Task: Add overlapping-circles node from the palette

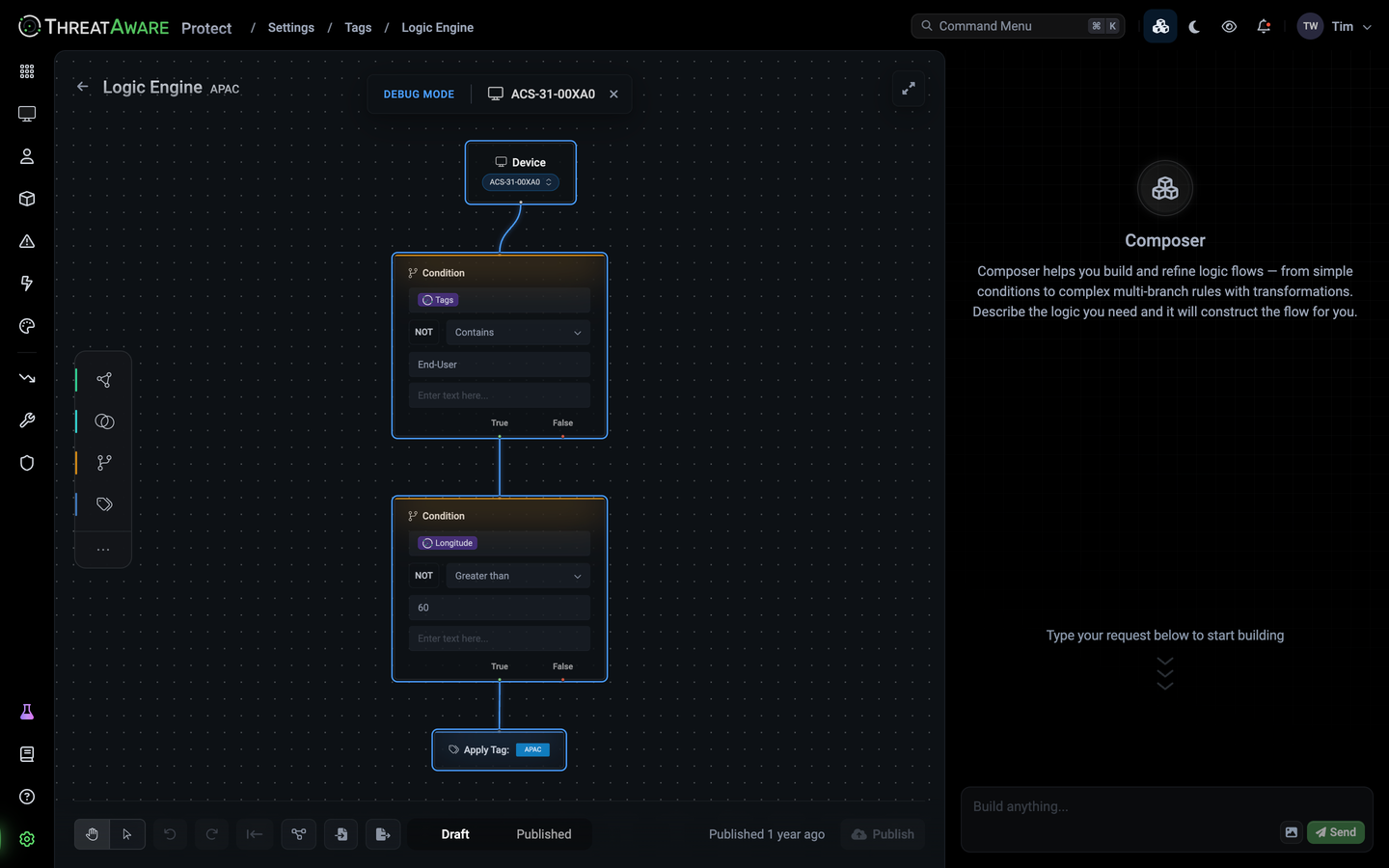Action: pyautogui.click(x=104, y=421)
